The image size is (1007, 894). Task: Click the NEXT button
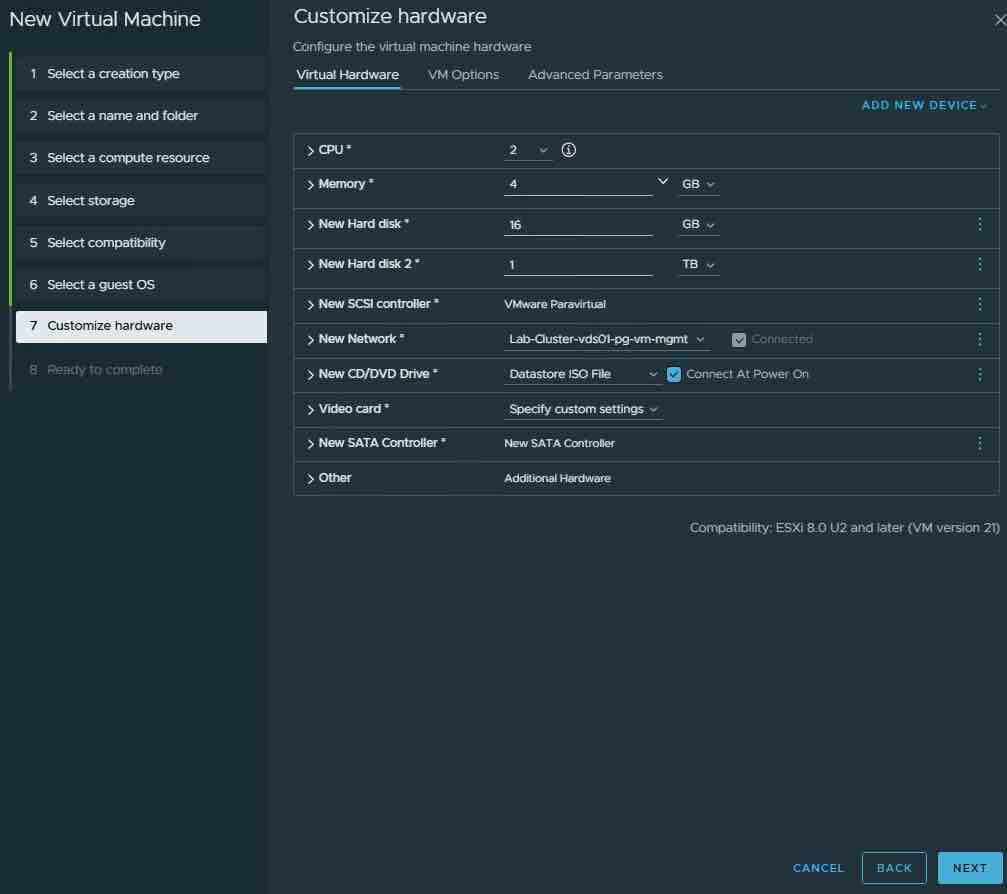point(969,868)
